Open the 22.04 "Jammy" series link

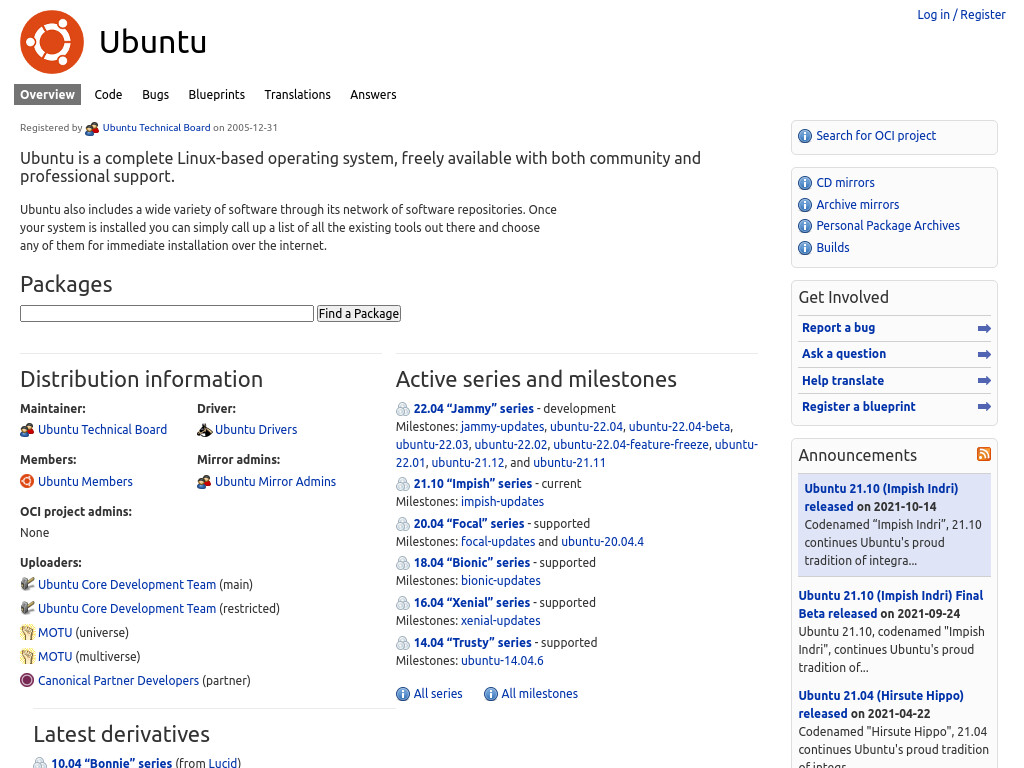(x=473, y=409)
